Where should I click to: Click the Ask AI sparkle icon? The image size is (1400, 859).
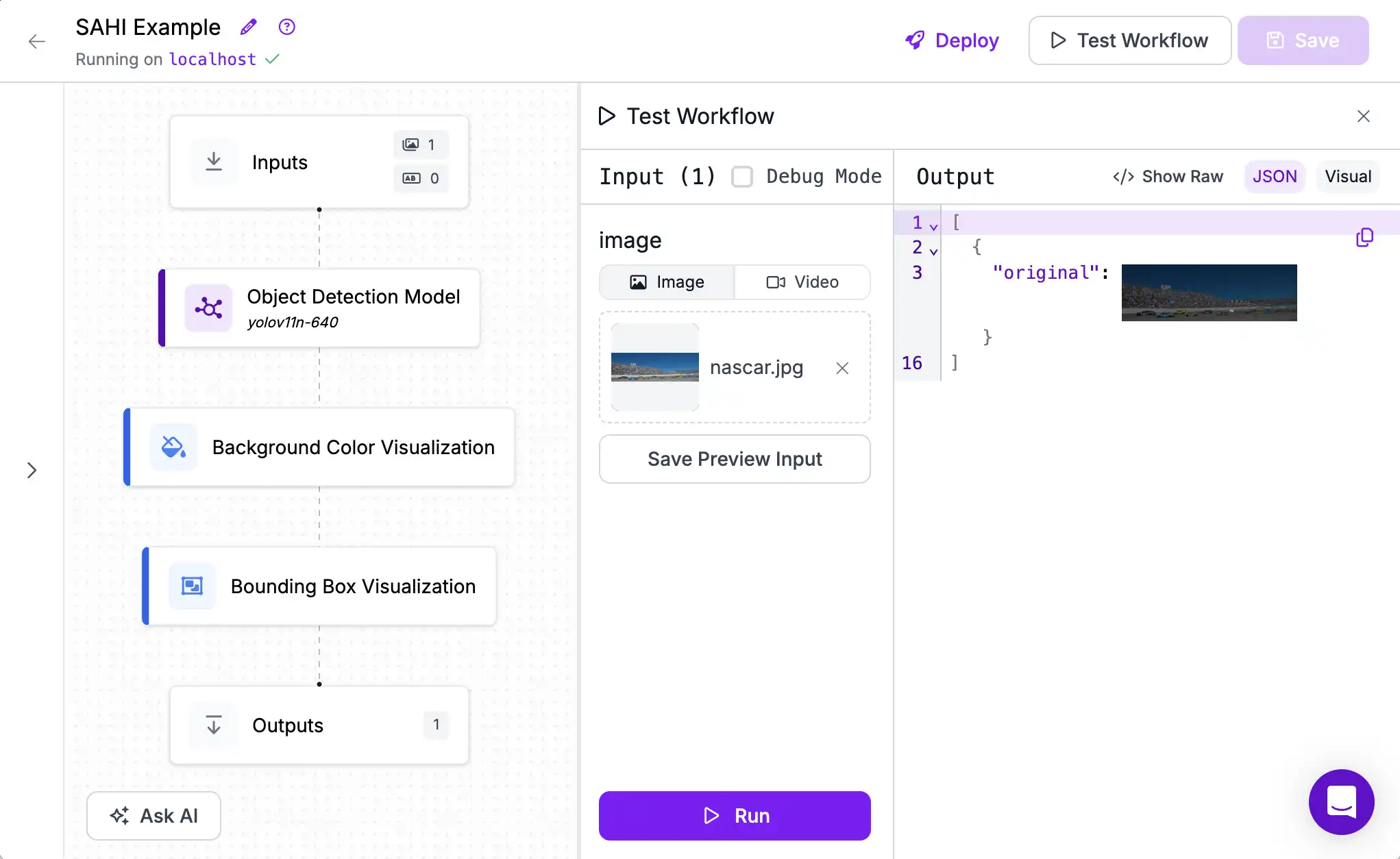tap(120, 816)
